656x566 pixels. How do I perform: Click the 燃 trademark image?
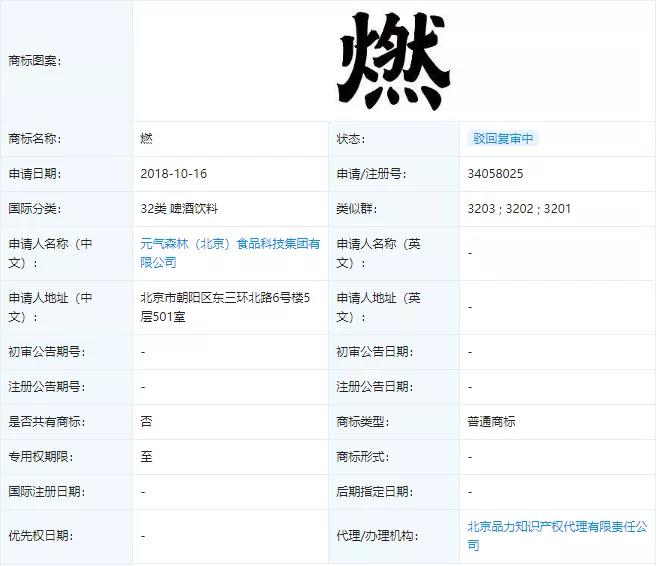[x=393, y=61]
